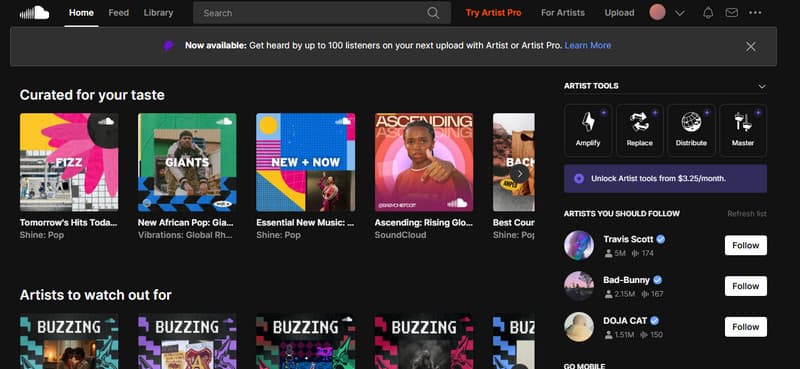
Task: Open the NEW + NOW playlist cover
Action: point(306,162)
